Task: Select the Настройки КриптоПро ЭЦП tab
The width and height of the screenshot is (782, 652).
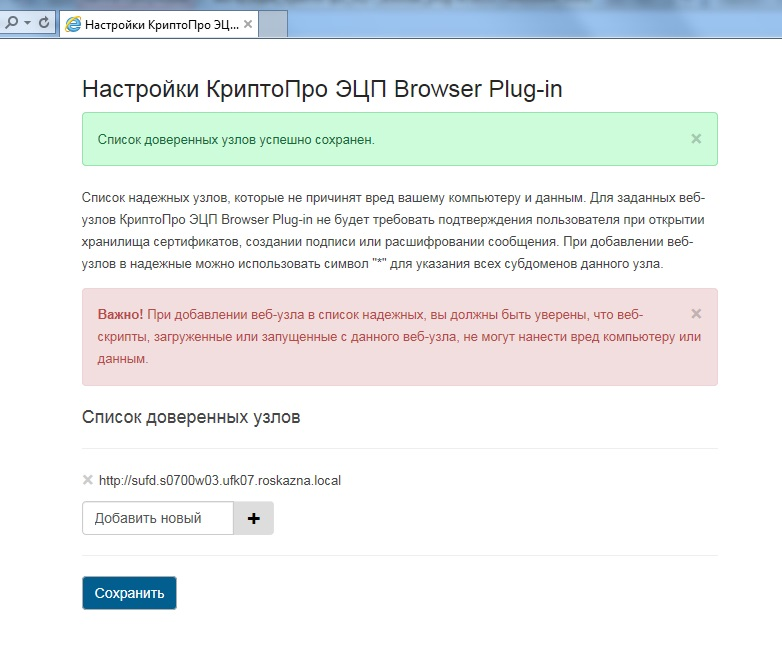Action: [x=159, y=24]
